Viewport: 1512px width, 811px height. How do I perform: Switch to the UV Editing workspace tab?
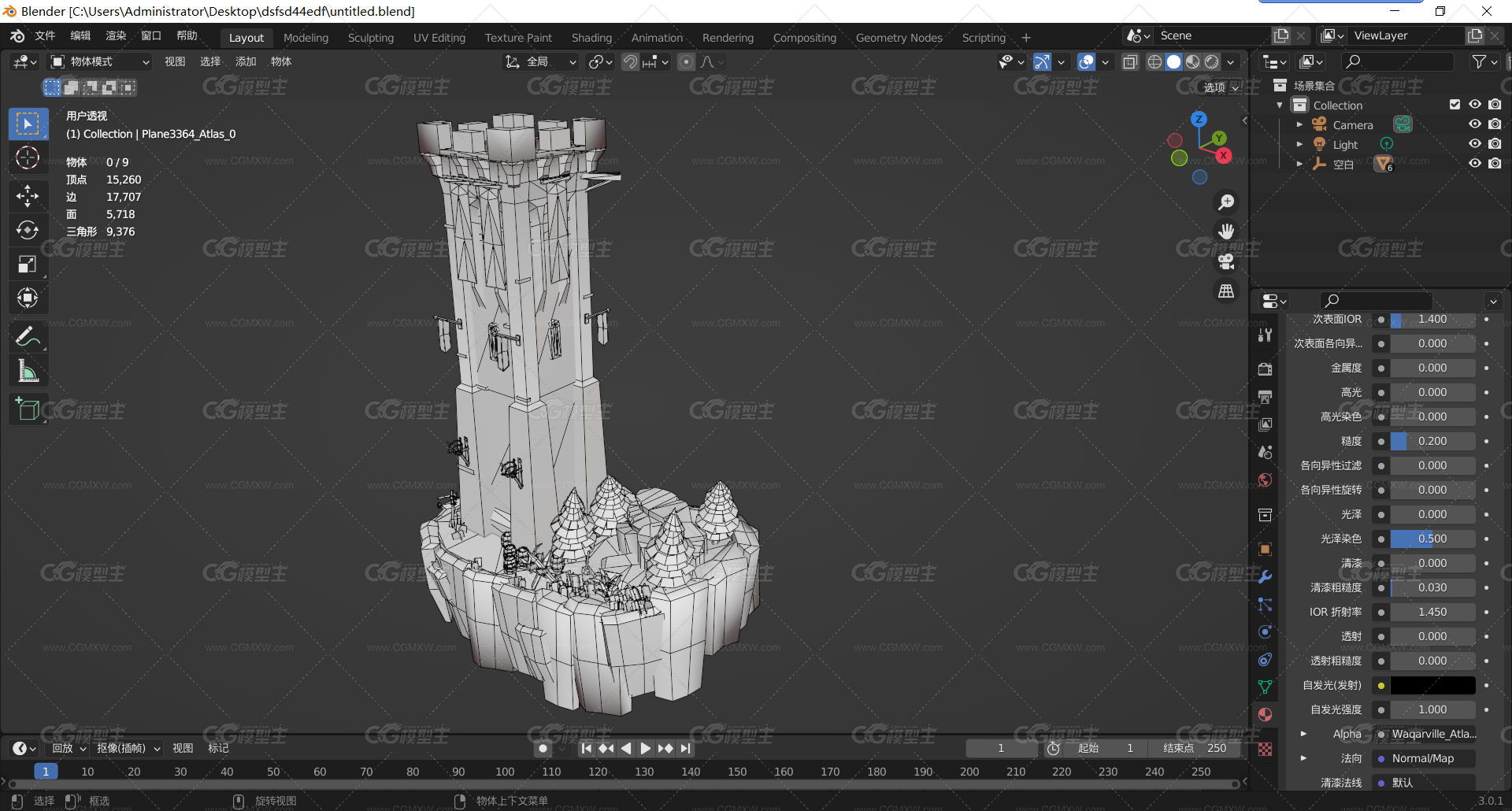439,38
